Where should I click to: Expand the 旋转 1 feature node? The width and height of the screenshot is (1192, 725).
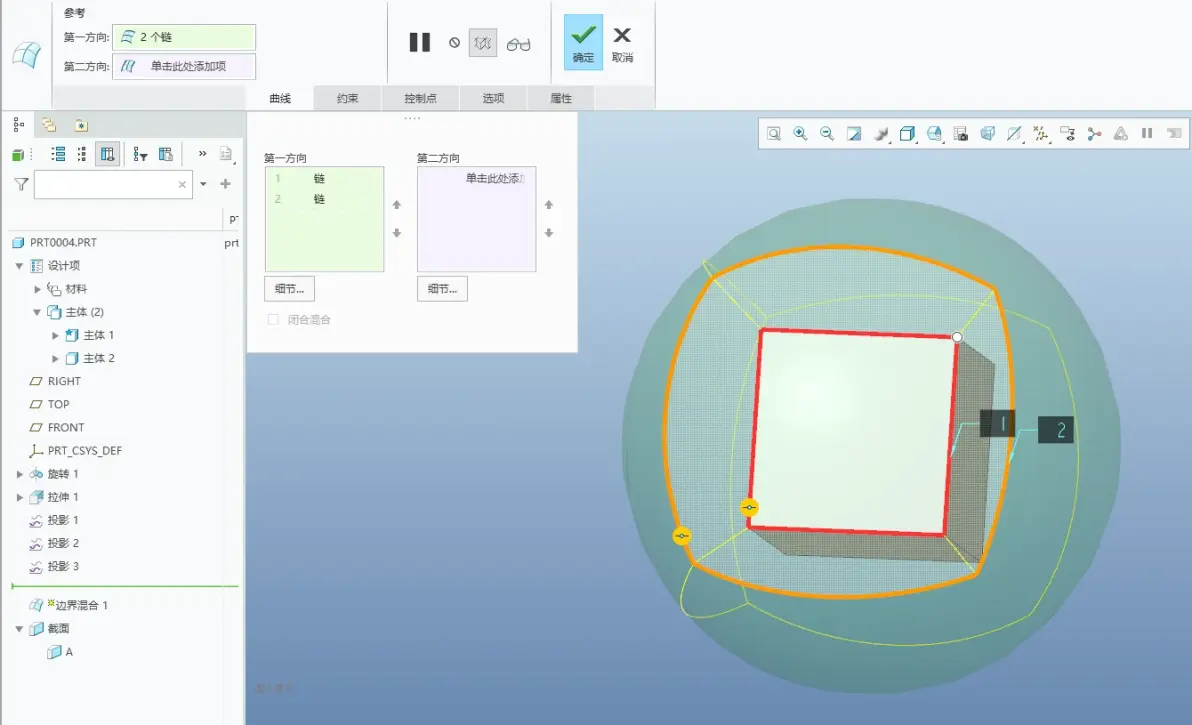[19, 474]
